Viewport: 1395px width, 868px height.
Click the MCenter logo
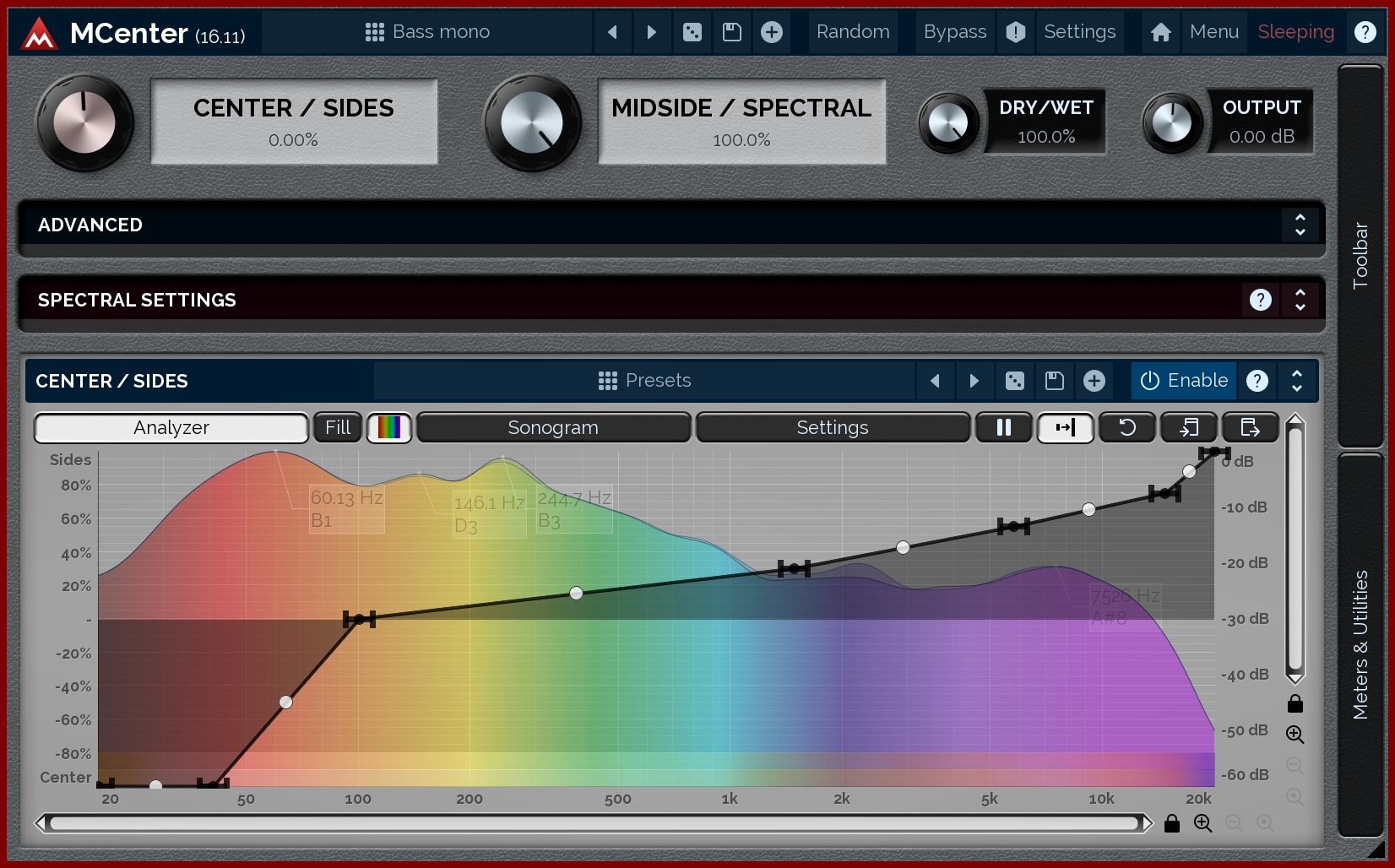[39, 34]
